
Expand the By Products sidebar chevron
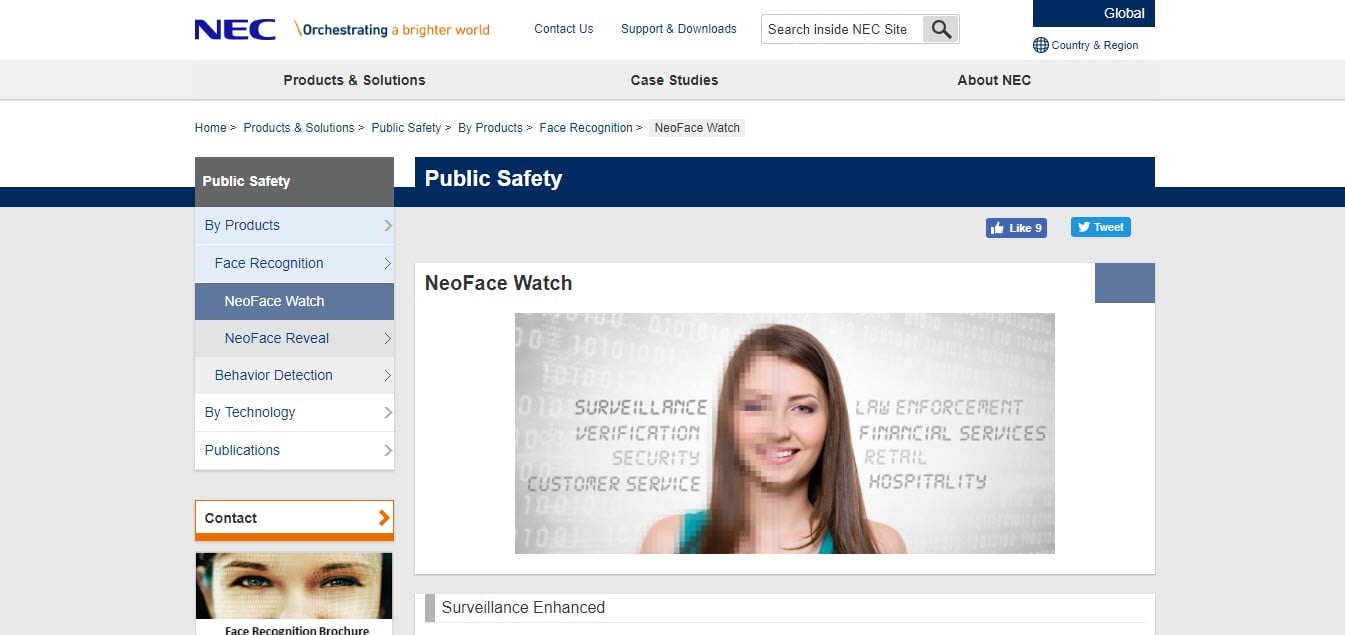(388, 226)
